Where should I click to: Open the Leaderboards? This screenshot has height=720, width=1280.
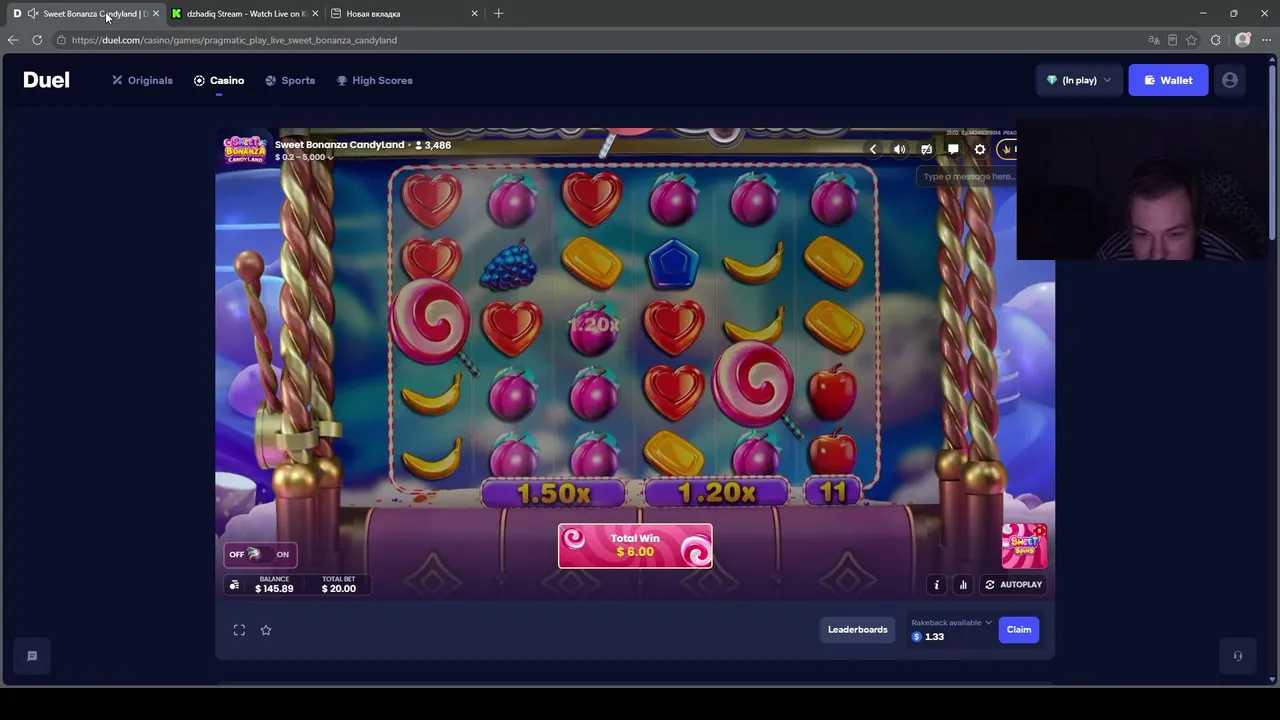point(857,629)
